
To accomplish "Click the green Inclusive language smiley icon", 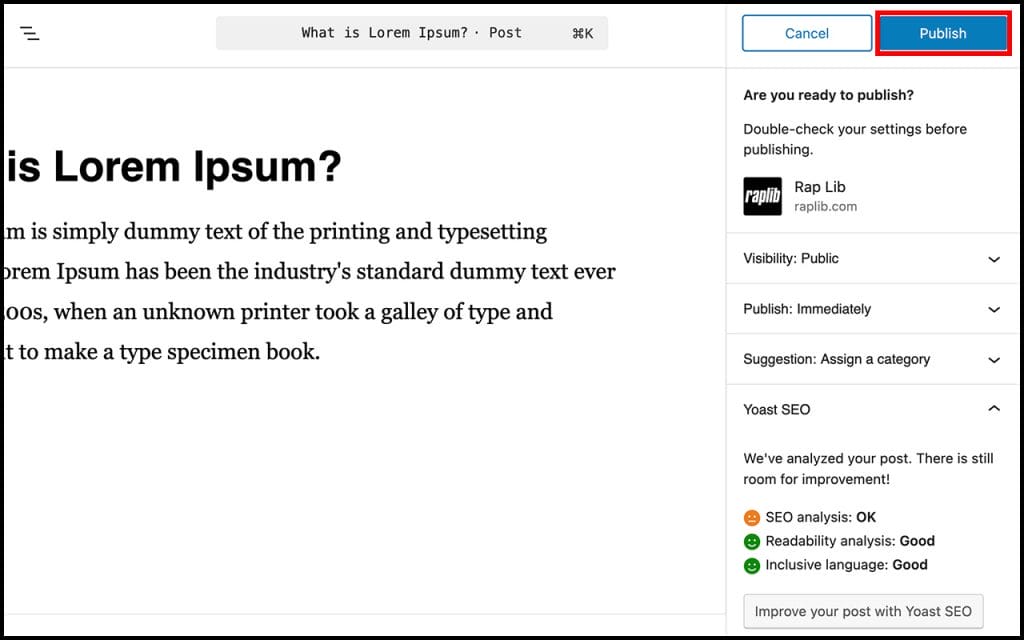I will [x=751, y=565].
